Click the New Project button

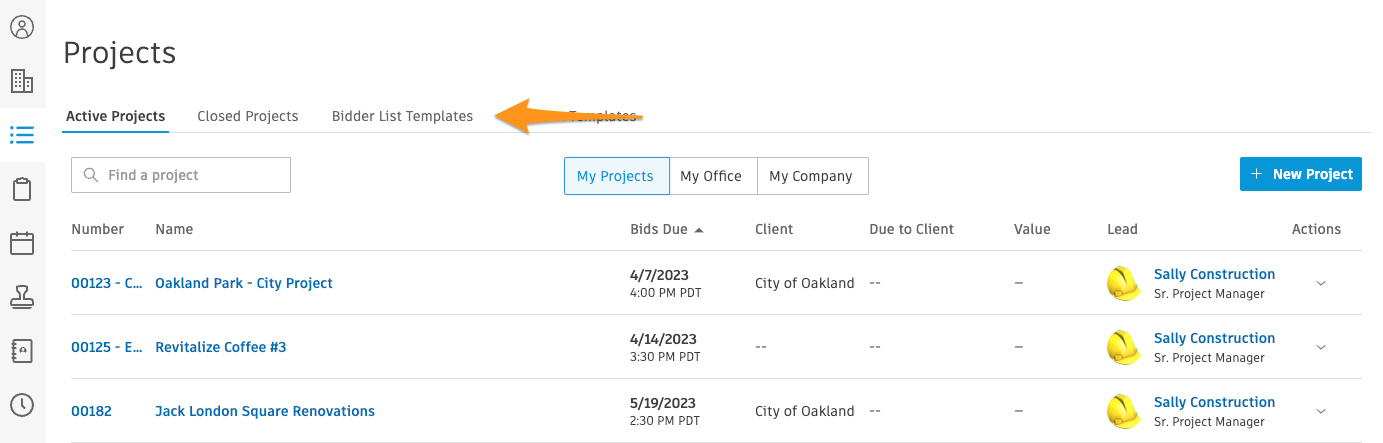[1301, 174]
